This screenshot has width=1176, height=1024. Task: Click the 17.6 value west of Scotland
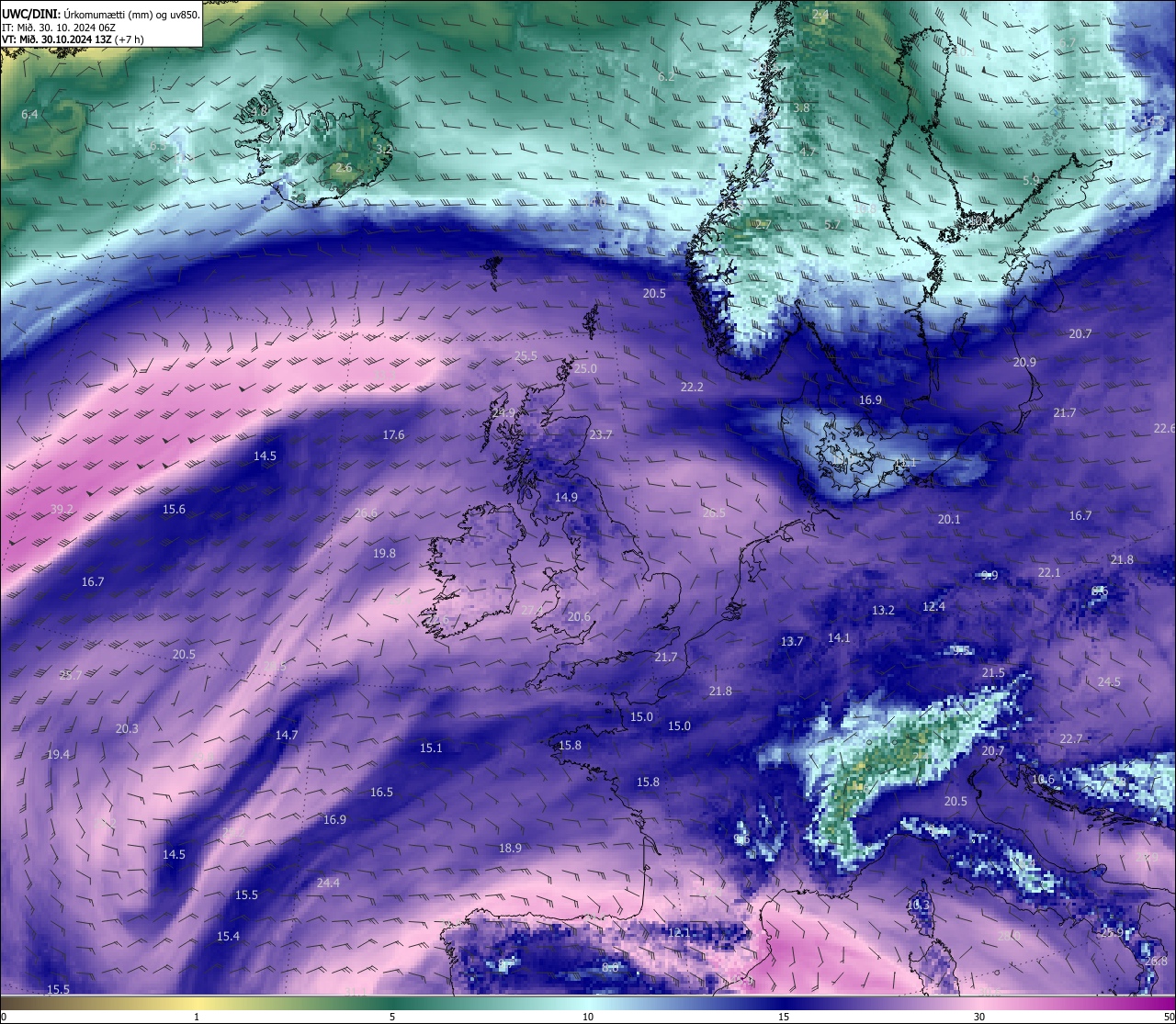[x=393, y=434]
